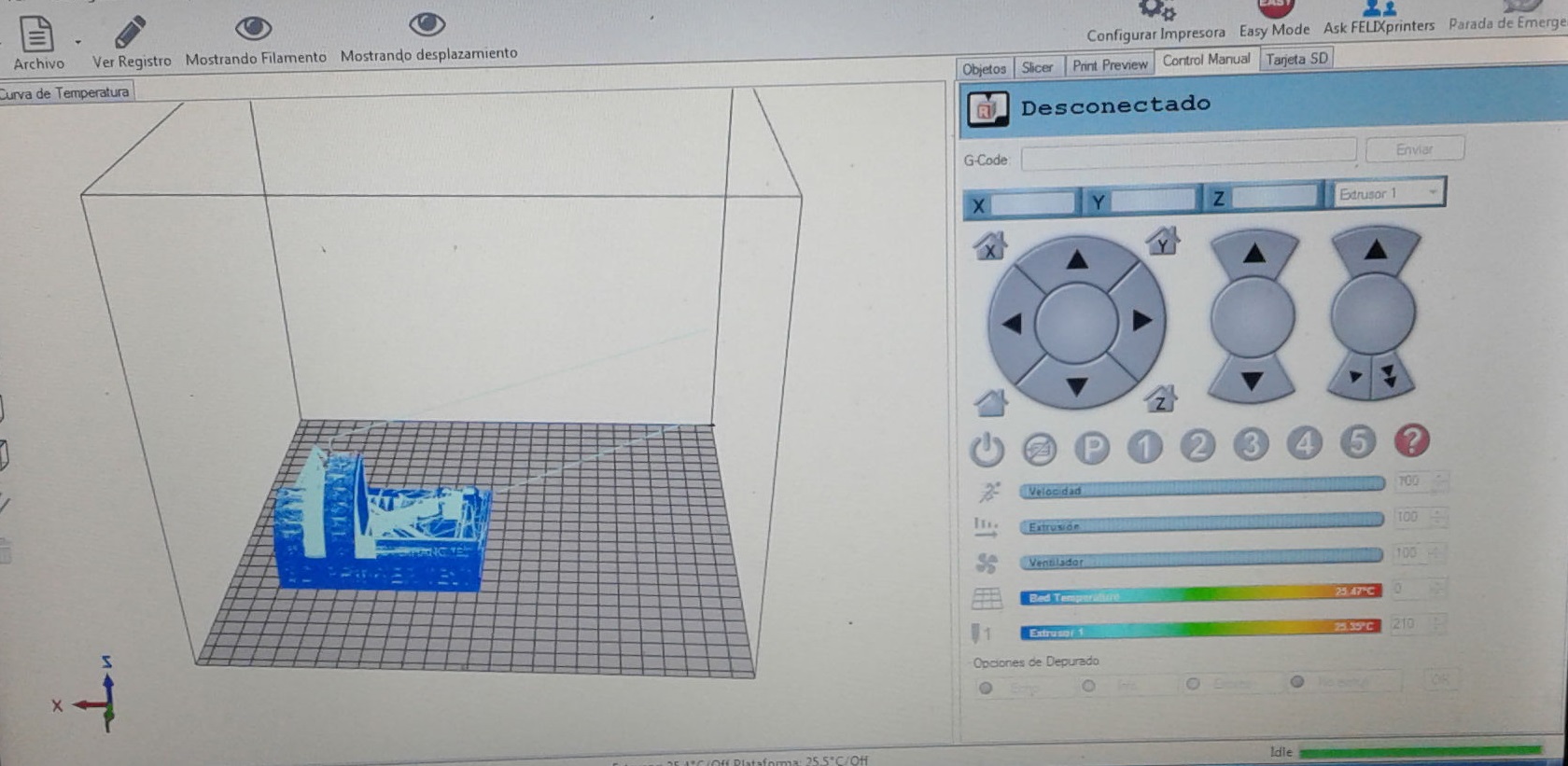Open the Extrusor 1 dropdown
Image resolution: width=1568 pixels, height=766 pixels.
[x=1389, y=193]
